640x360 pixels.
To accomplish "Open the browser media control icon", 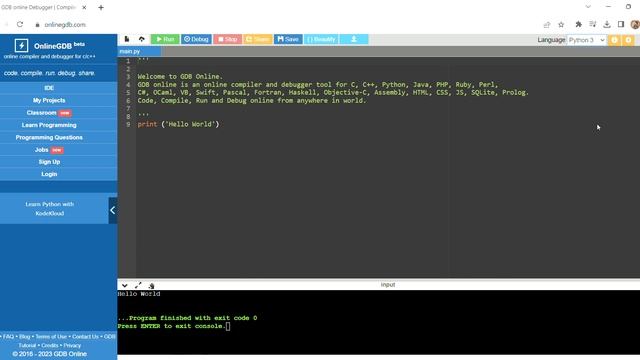I will coord(593,24).
